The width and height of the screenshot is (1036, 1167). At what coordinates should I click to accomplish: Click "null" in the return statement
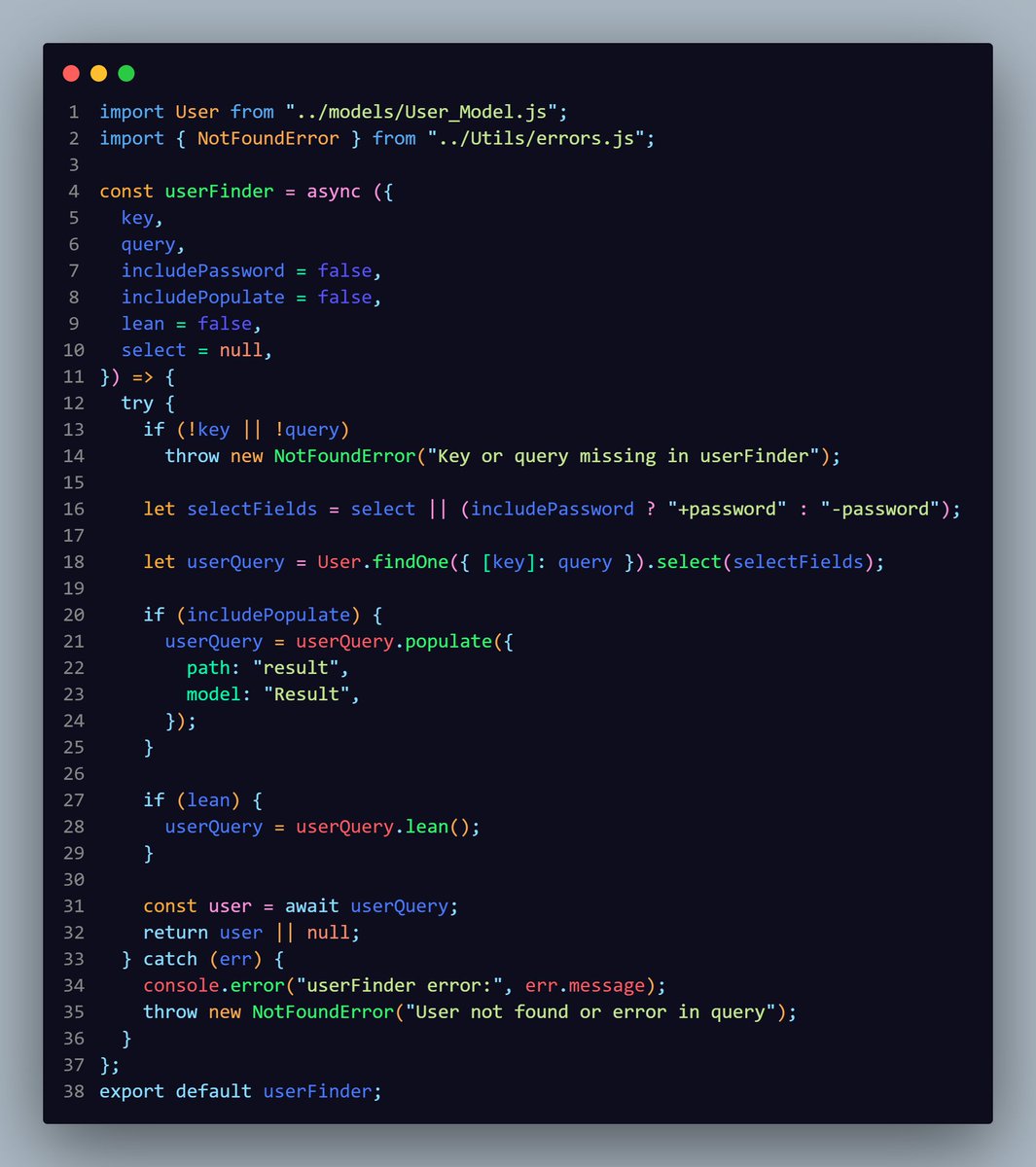coord(329,933)
